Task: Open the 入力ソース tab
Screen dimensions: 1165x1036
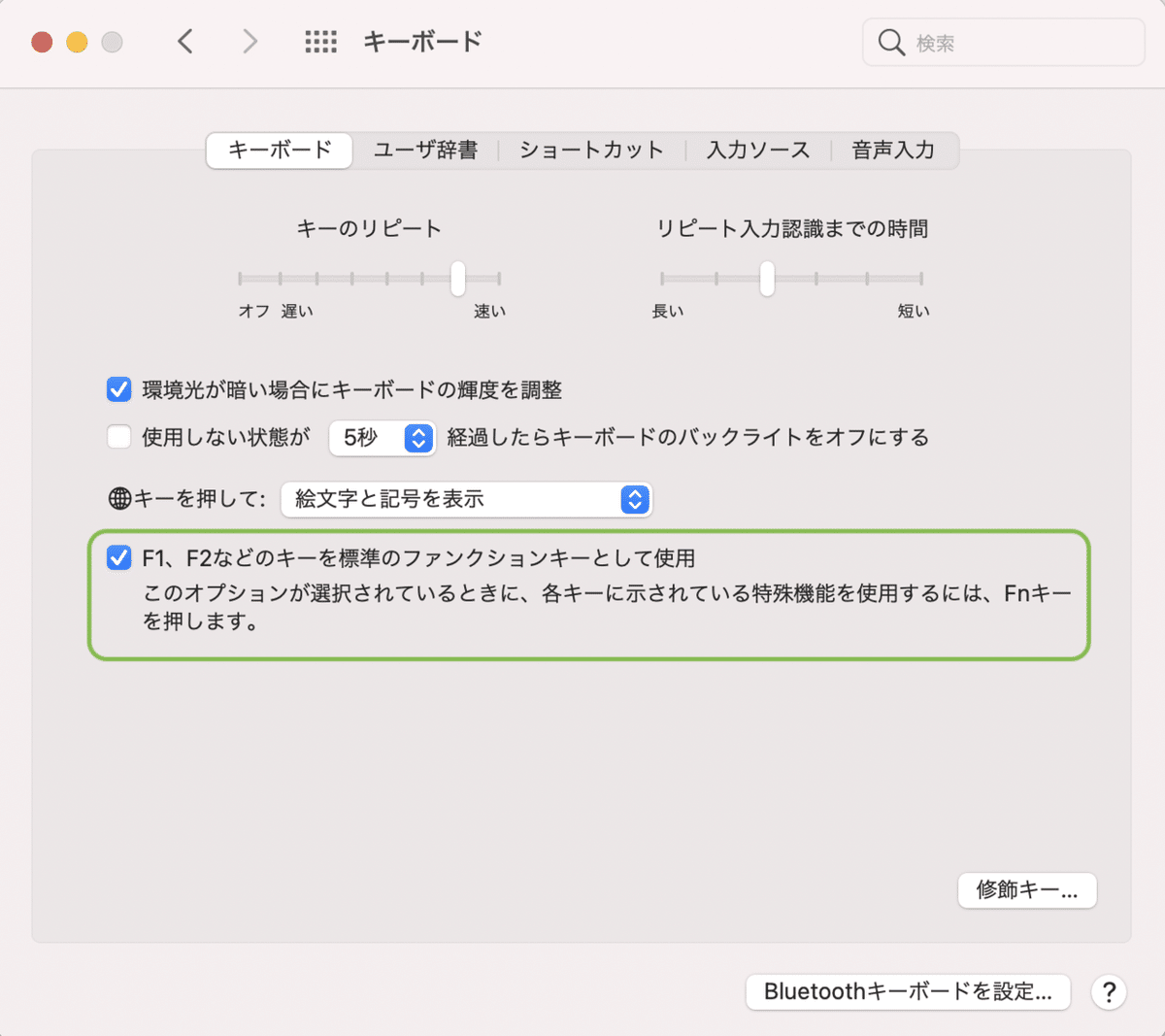Action: coord(758,150)
